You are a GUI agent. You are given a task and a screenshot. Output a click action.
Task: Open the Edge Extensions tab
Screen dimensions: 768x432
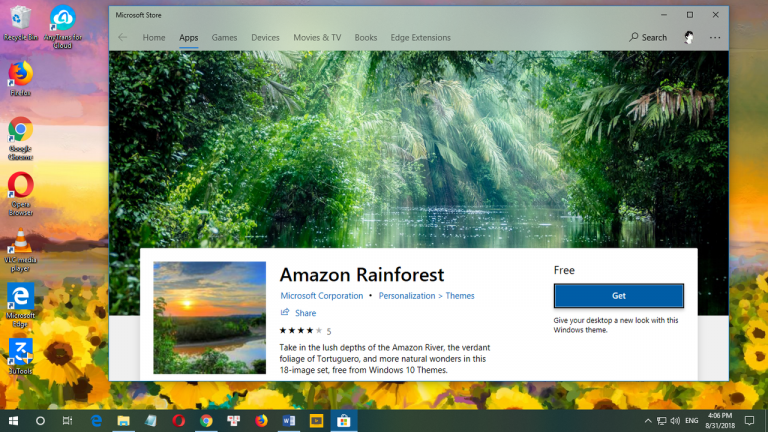(x=420, y=37)
